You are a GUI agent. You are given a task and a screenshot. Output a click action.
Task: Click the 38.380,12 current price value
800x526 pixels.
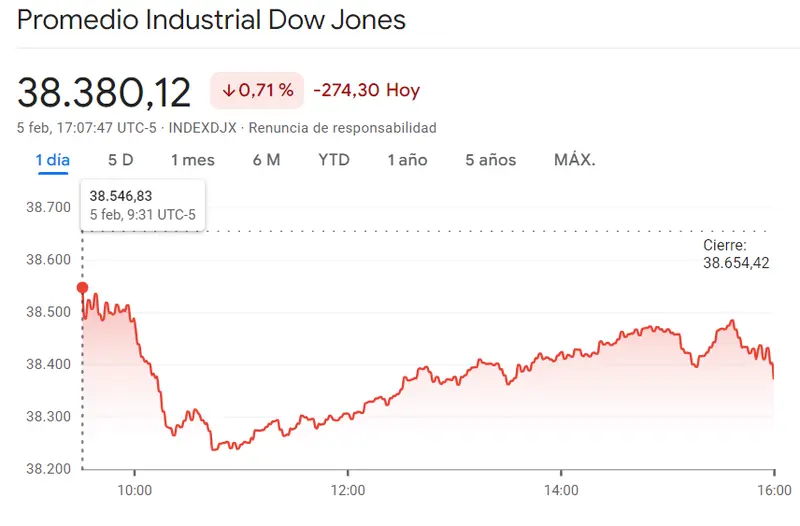coord(104,92)
